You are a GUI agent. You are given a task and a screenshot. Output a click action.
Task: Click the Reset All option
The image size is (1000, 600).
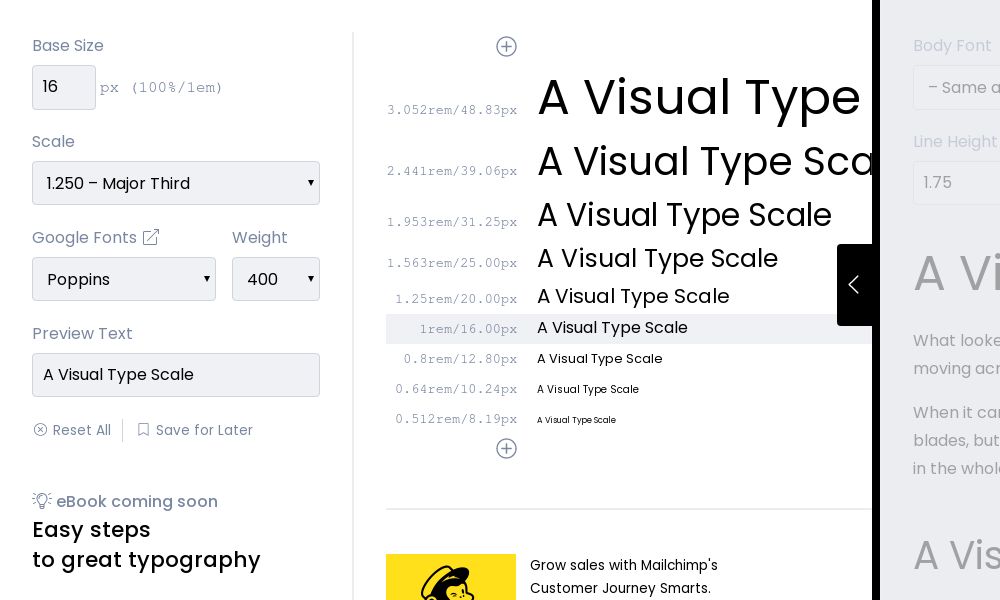[x=81, y=429]
